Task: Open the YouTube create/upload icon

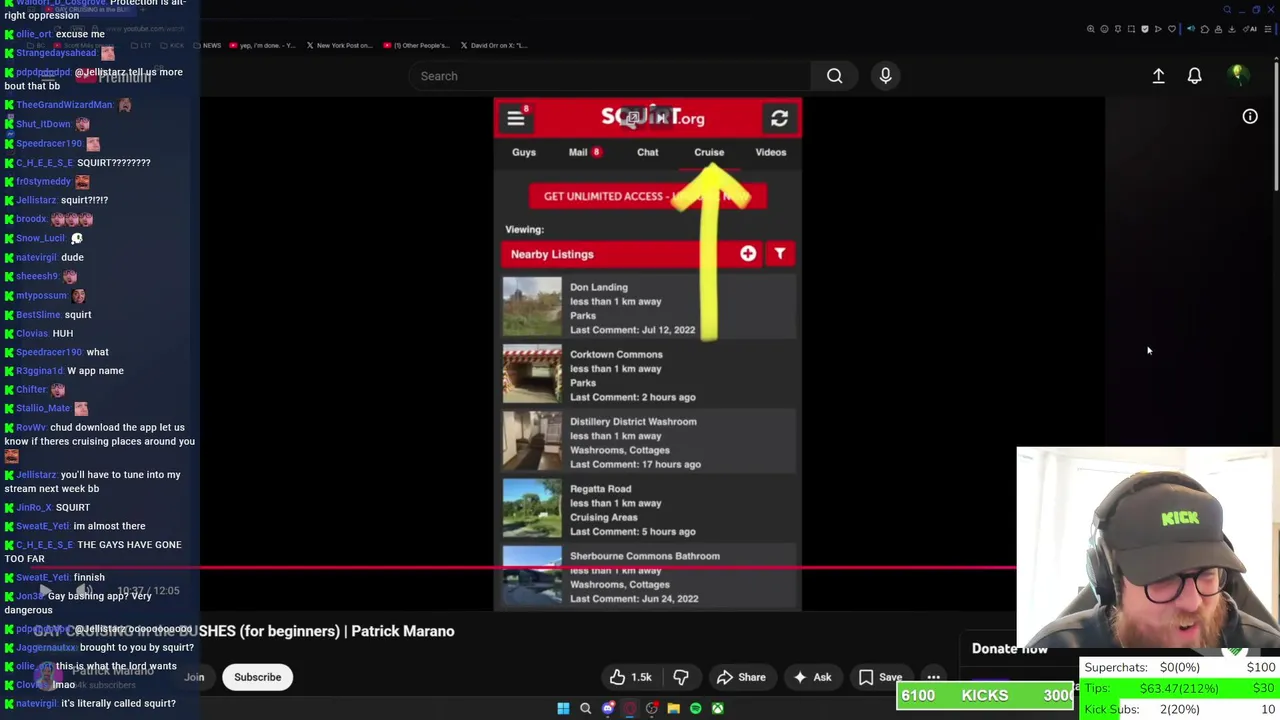Action: coord(1158,76)
